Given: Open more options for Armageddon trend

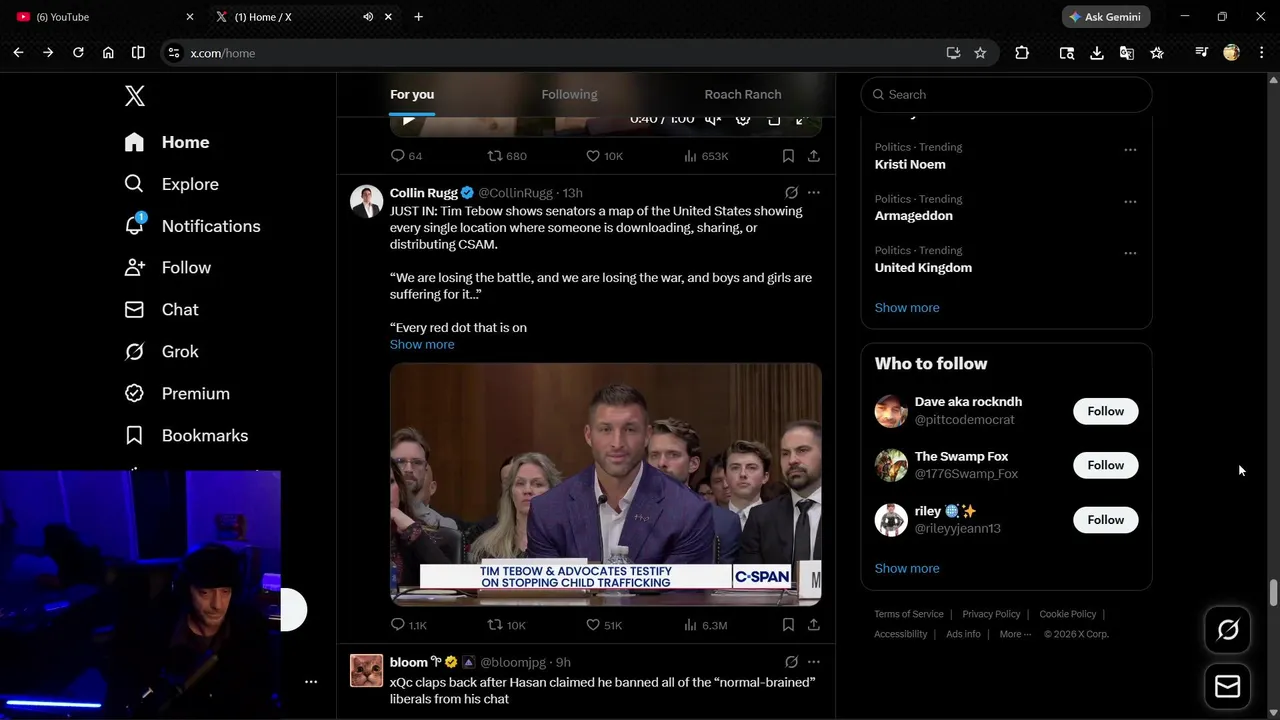Looking at the screenshot, I should click(x=1130, y=202).
